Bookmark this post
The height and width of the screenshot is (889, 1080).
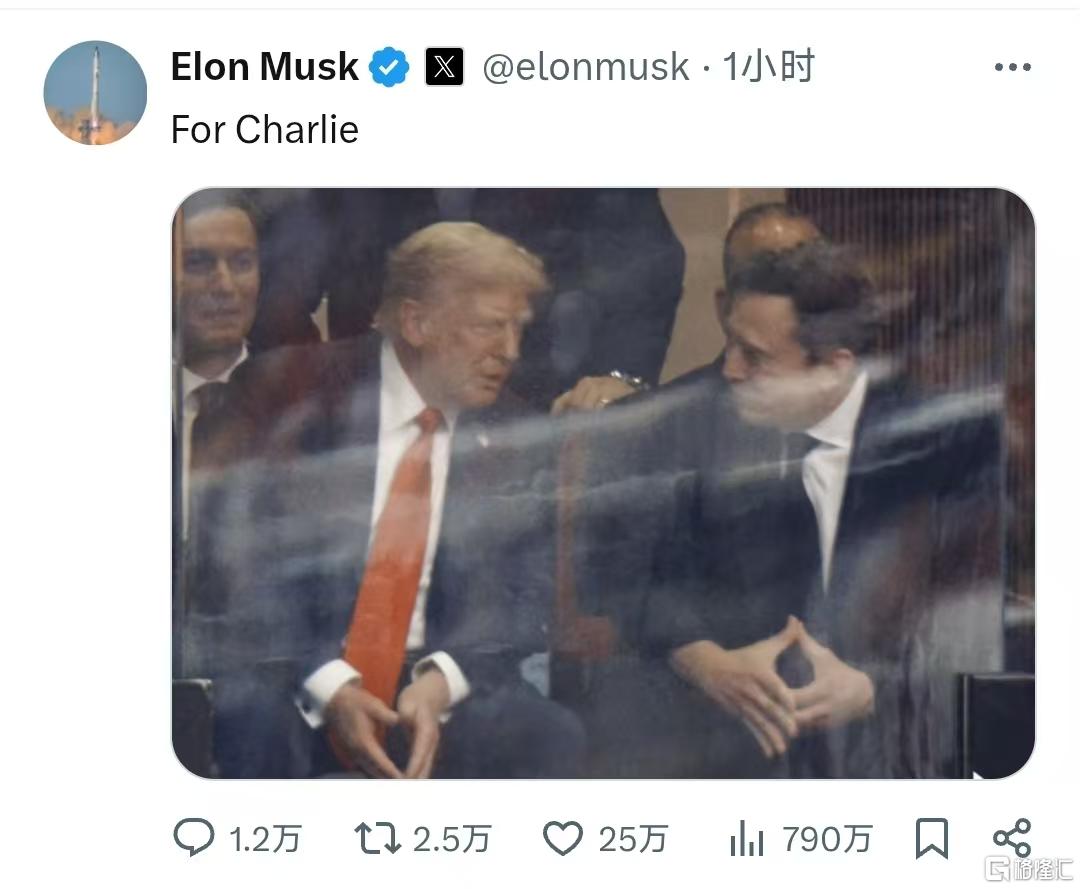[931, 839]
